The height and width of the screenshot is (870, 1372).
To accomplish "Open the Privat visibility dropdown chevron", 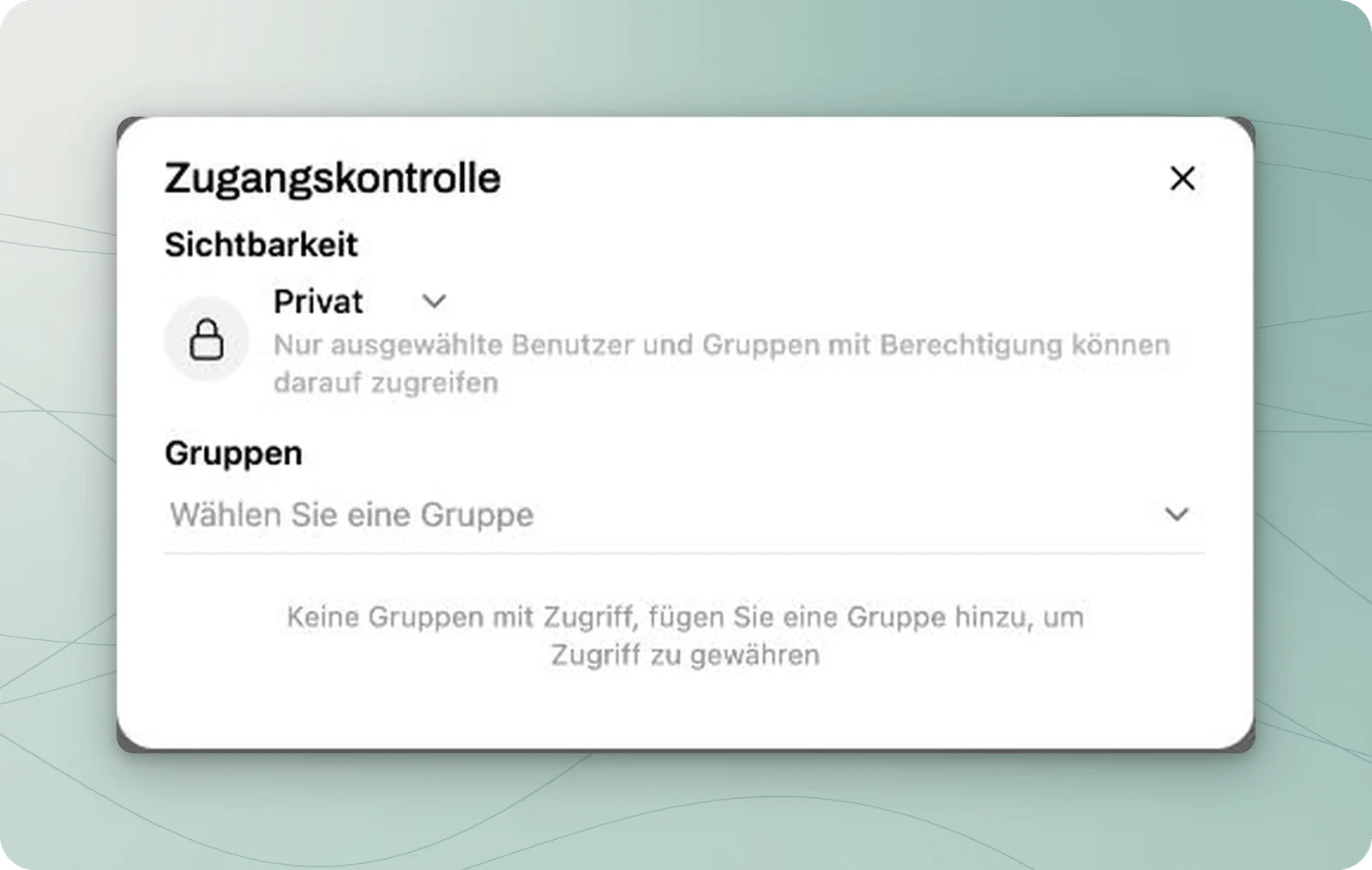I will 434,301.
